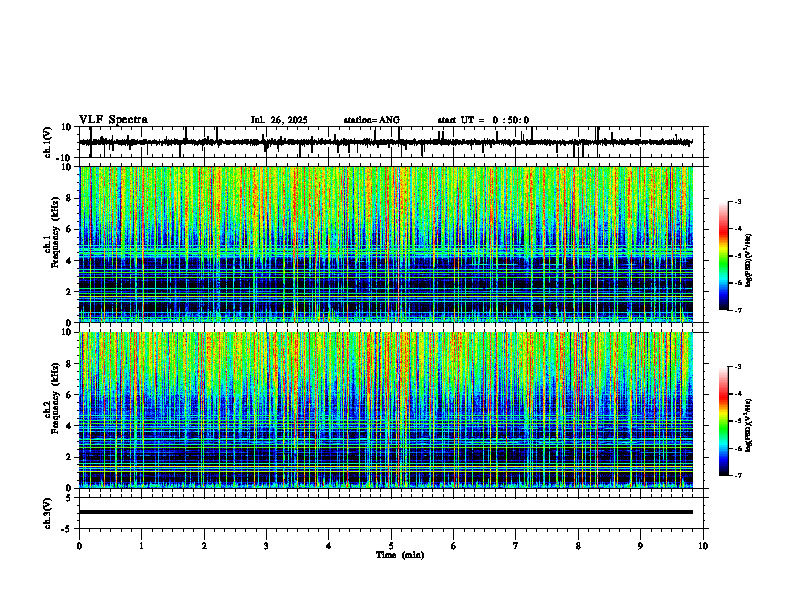
Task: Click time axis tick label "9"
Action: click(640, 546)
